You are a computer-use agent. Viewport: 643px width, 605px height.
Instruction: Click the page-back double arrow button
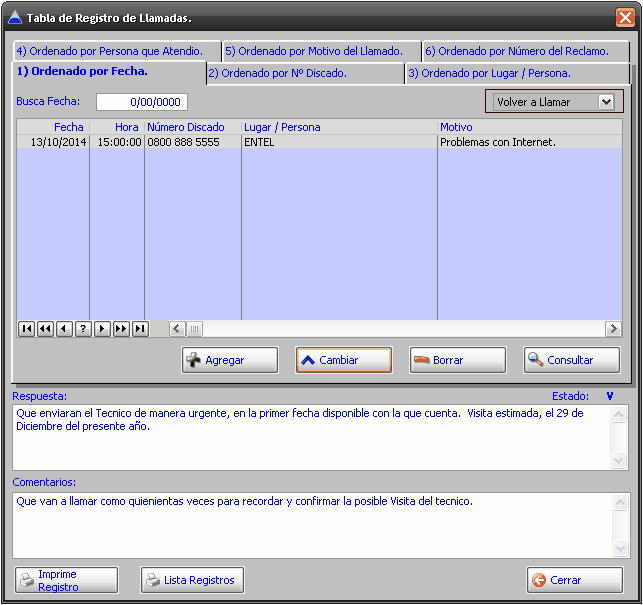click(x=45, y=329)
